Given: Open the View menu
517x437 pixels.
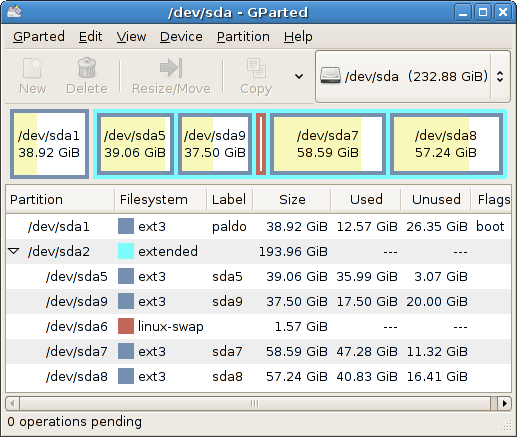Looking at the screenshot, I should (x=131, y=36).
